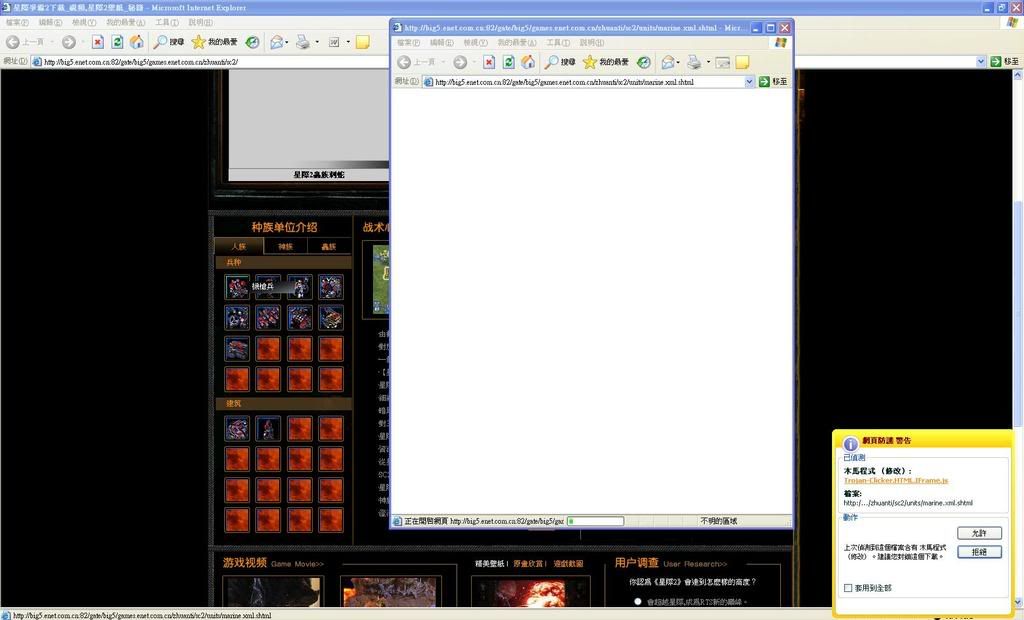
Task: Open the 檢視 menu in the main IE window
Action: pos(84,22)
